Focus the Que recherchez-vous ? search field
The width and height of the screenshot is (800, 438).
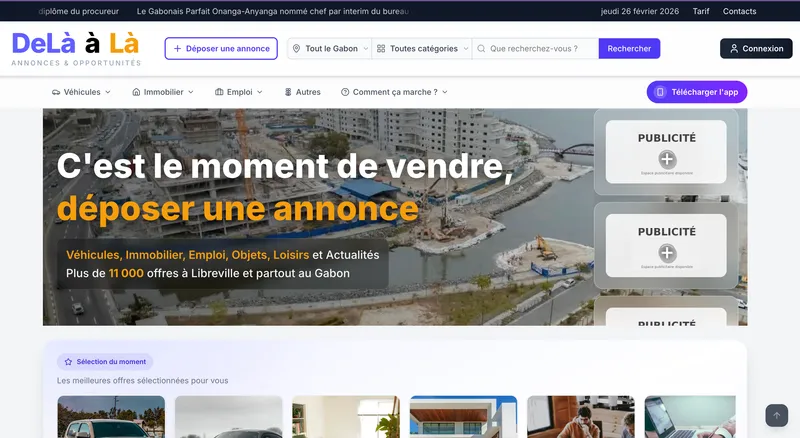click(536, 48)
